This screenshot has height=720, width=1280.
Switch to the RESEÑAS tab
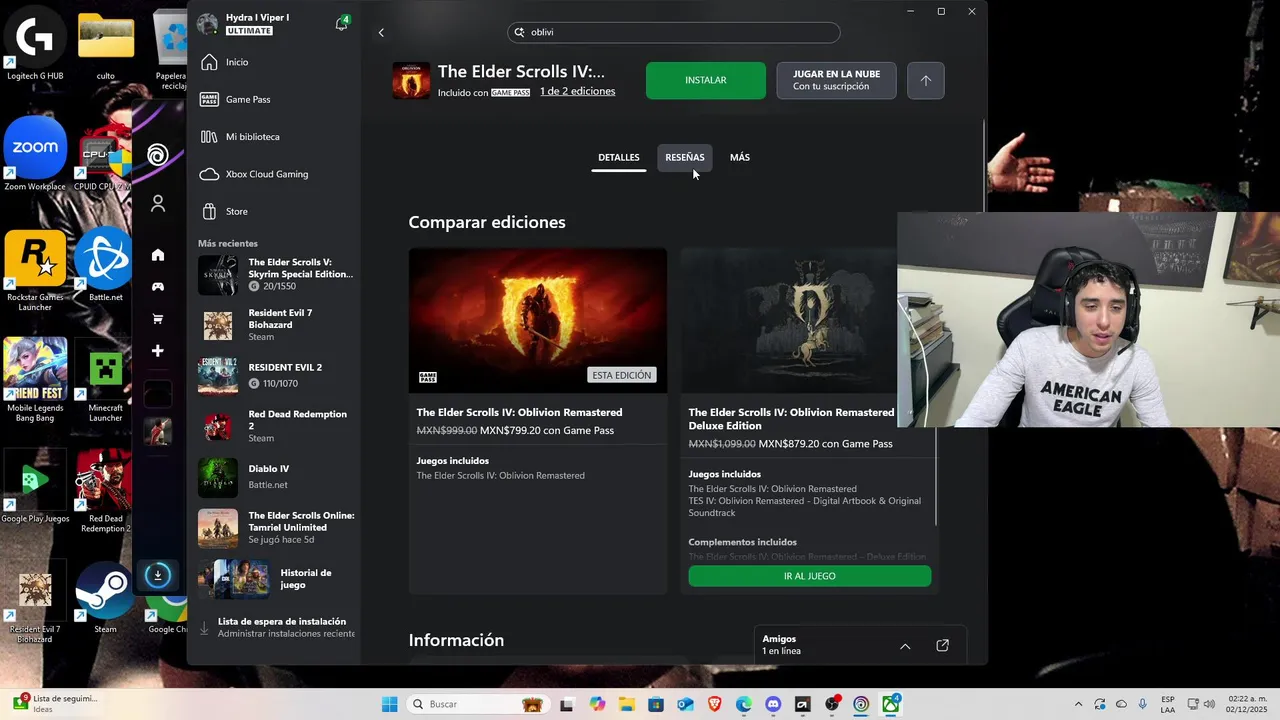(685, 158)
